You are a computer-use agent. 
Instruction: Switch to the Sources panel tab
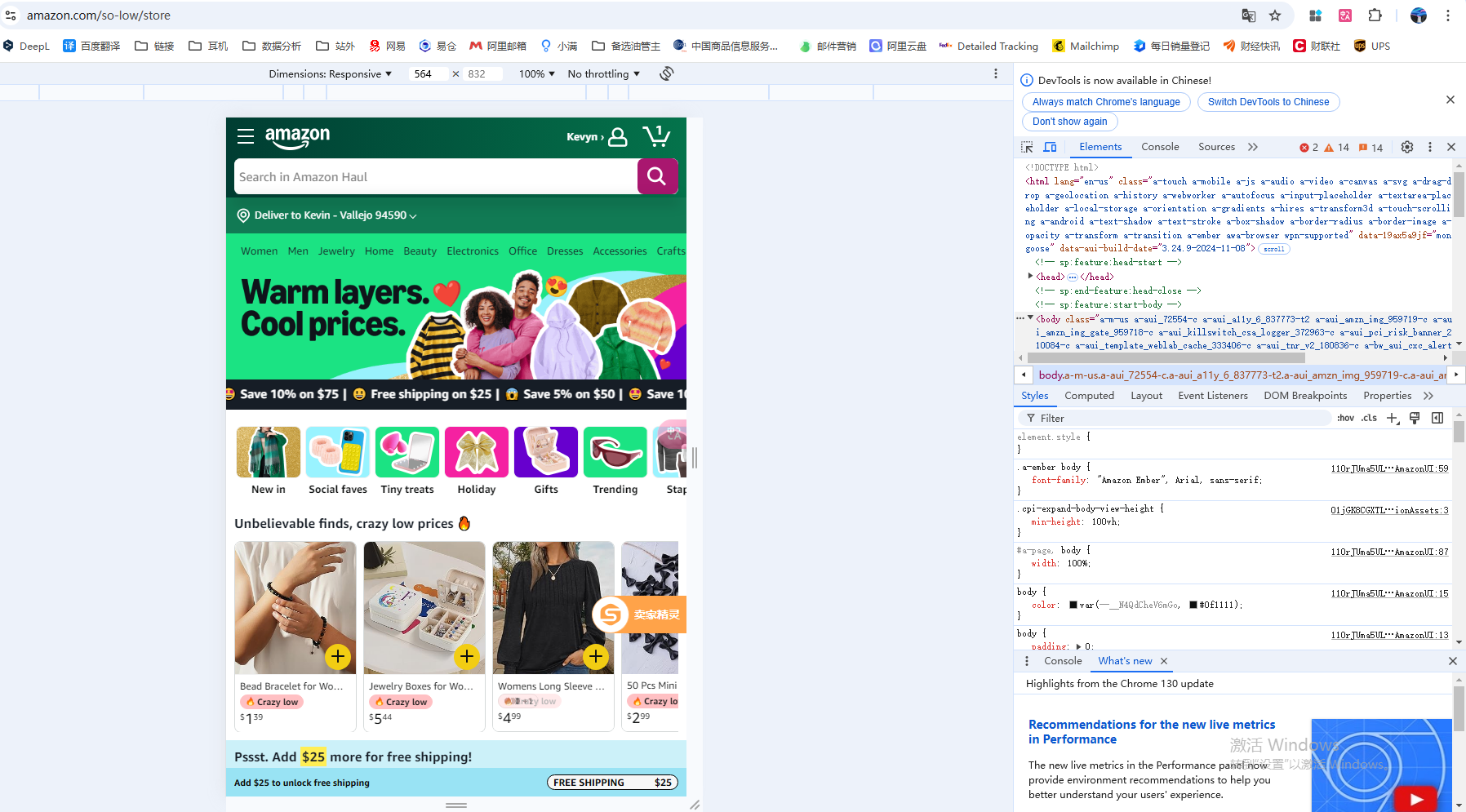tap(1216, 147)
